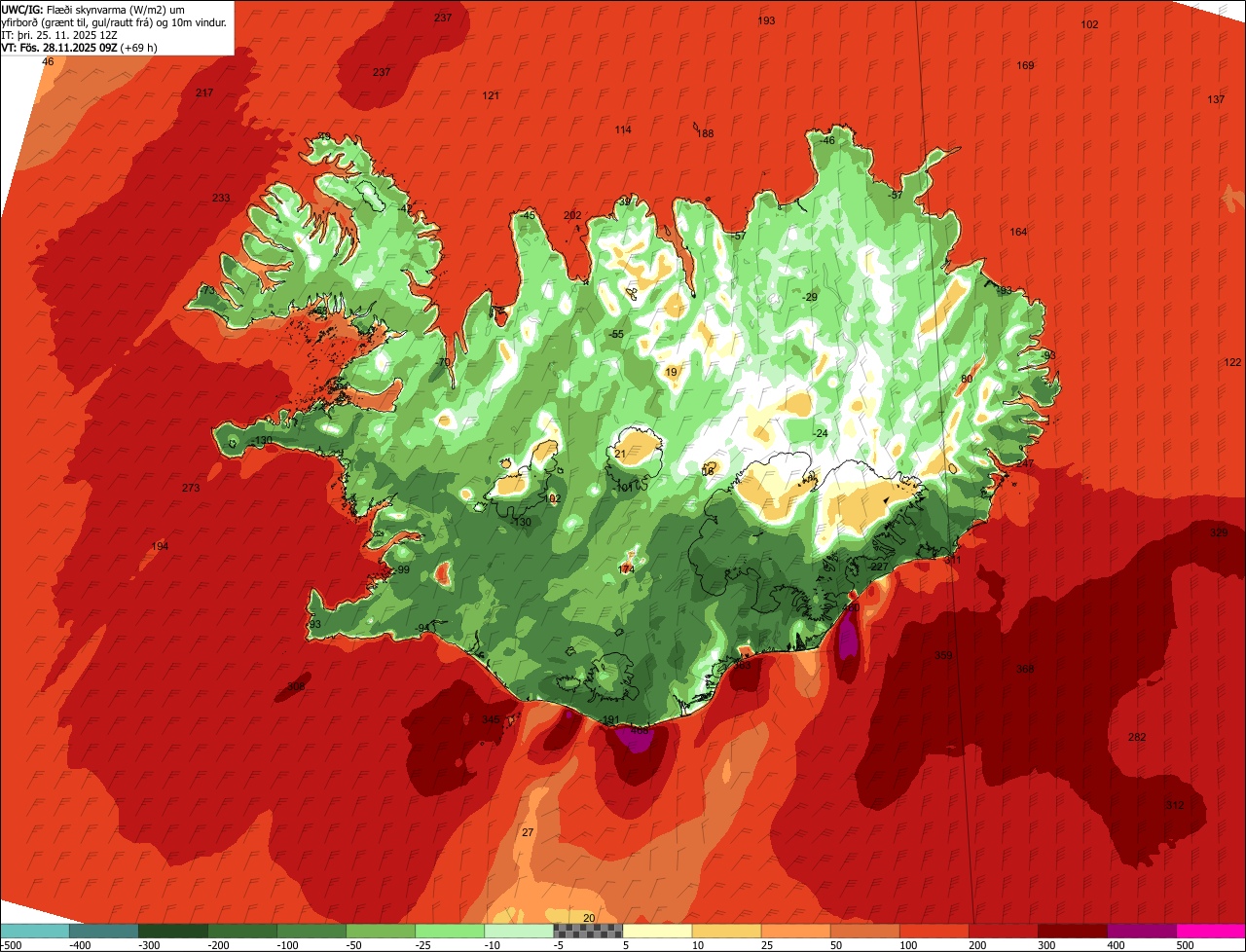Viewport: 1246px width, 952px height.
Task: Click the legend swatch between -25 and -10
Action: click(x=450, y=931)
